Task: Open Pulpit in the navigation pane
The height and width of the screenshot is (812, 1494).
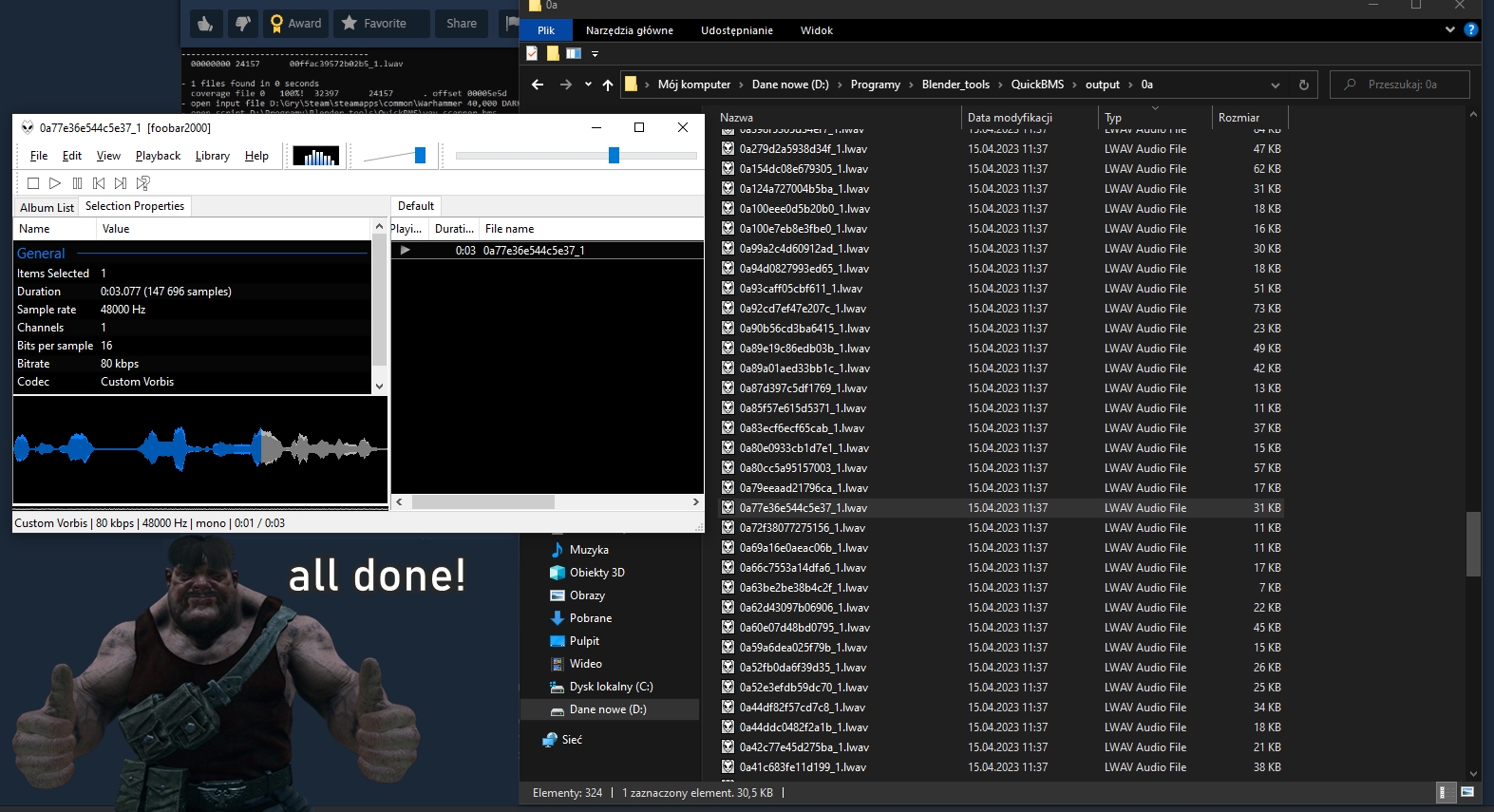Action: (x=584, y=641)
